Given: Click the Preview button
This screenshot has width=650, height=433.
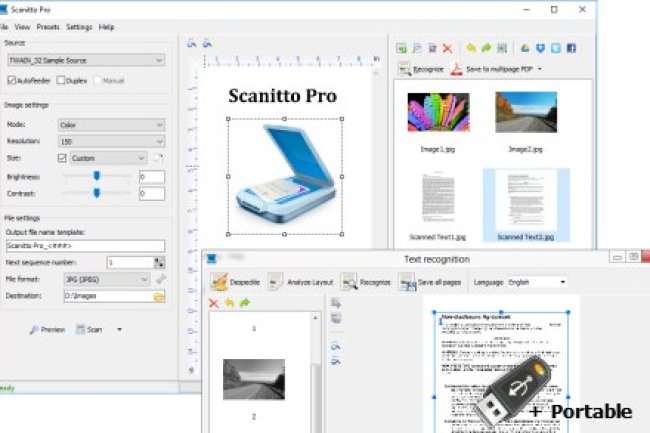Looking at the screenshot, I should coord(48,329).
